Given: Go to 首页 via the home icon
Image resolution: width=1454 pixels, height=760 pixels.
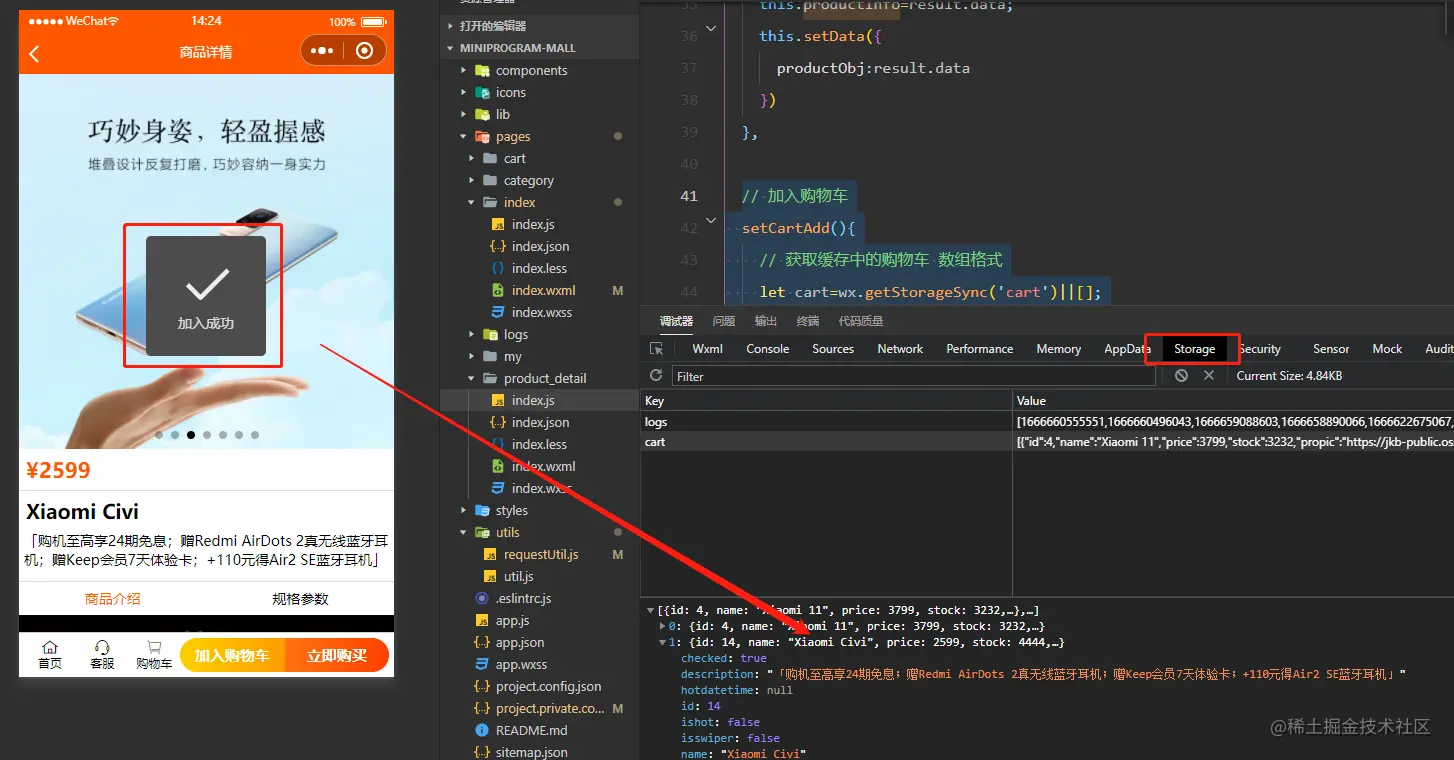Looking at the screenshot, I should tap(50, 648).
